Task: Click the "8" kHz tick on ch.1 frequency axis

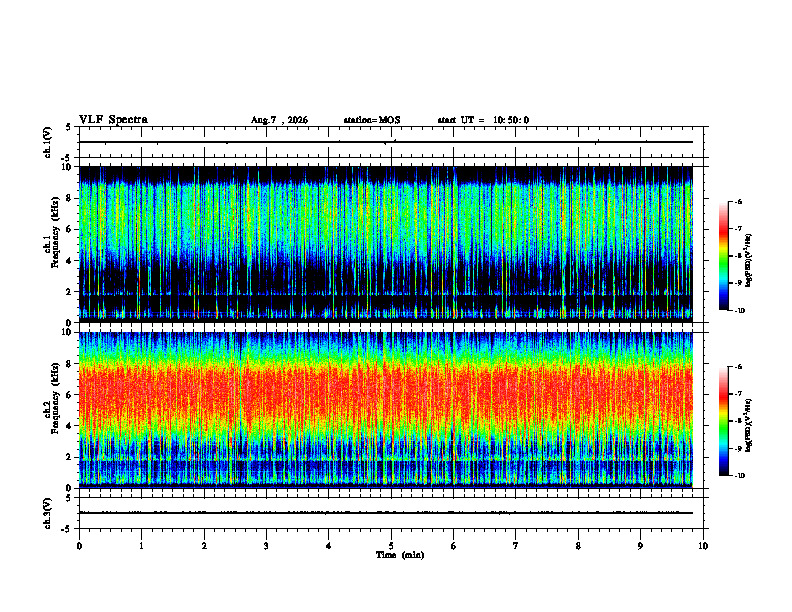Action: click(x=69, y=198)
